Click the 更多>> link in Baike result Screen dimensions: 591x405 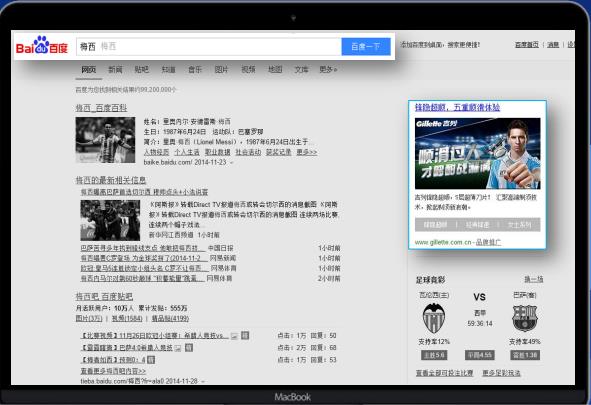[x=307, y=152]
